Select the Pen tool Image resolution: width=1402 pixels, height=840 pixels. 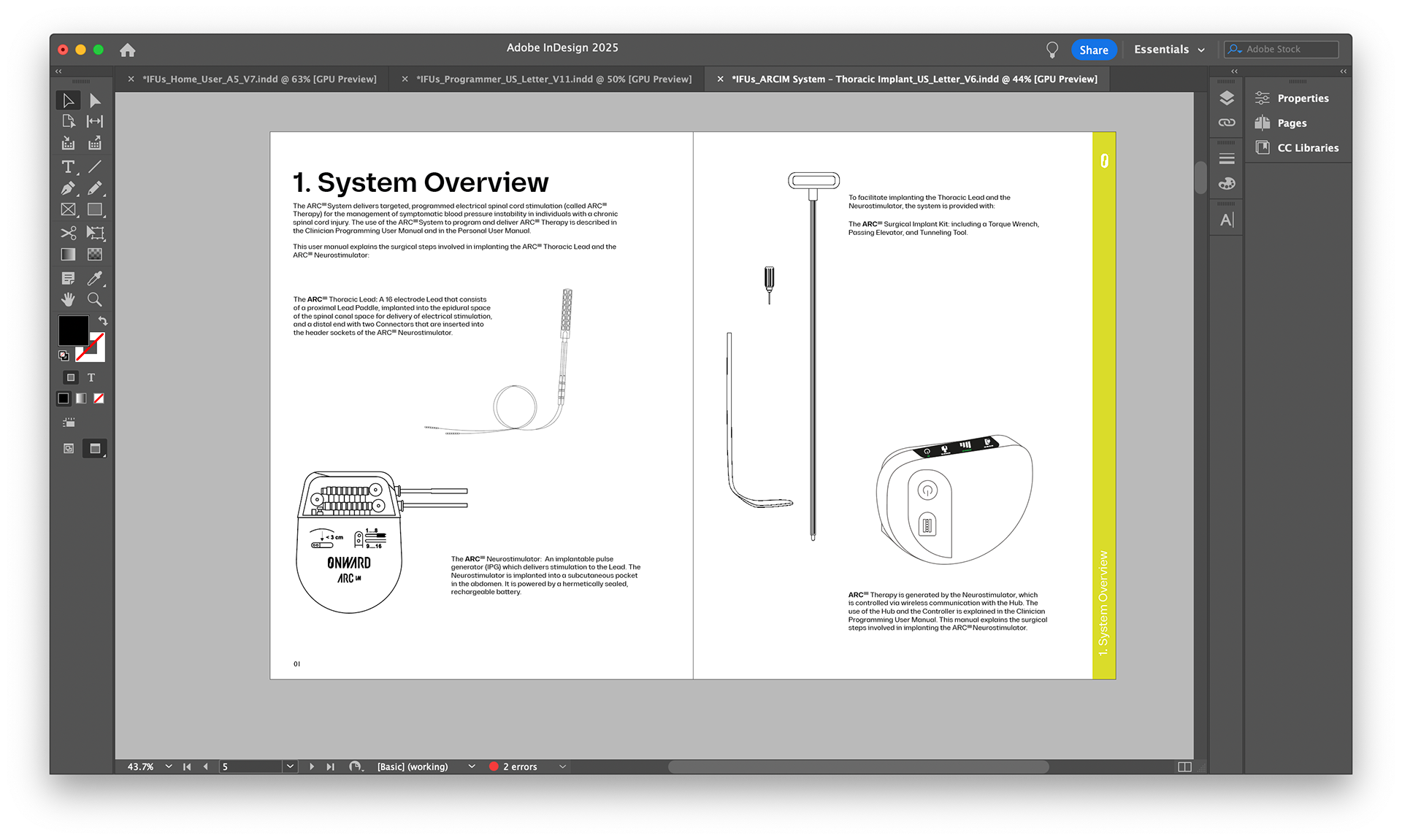68,188
